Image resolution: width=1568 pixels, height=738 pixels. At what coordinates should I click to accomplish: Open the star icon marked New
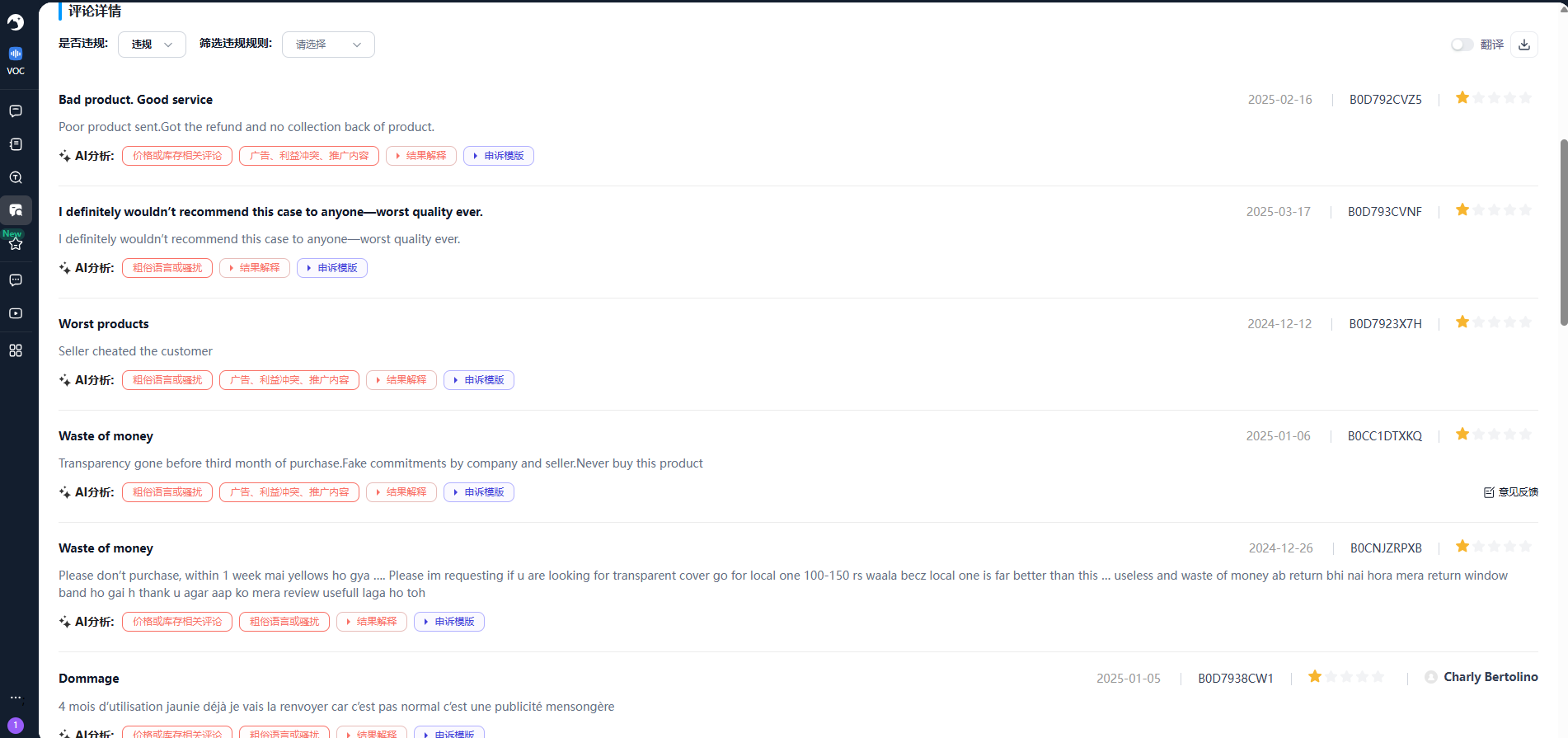16,242
